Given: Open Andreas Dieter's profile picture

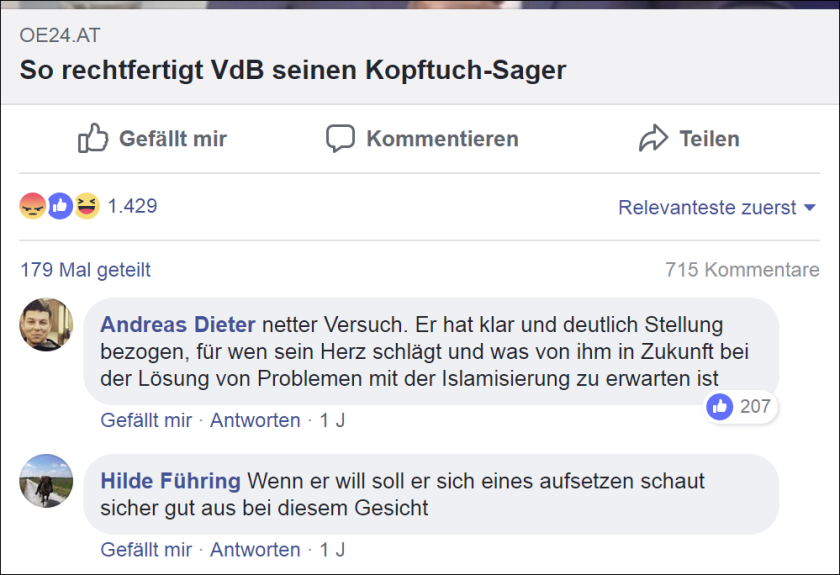Looking at the screenshot, I should coord(46,324).
